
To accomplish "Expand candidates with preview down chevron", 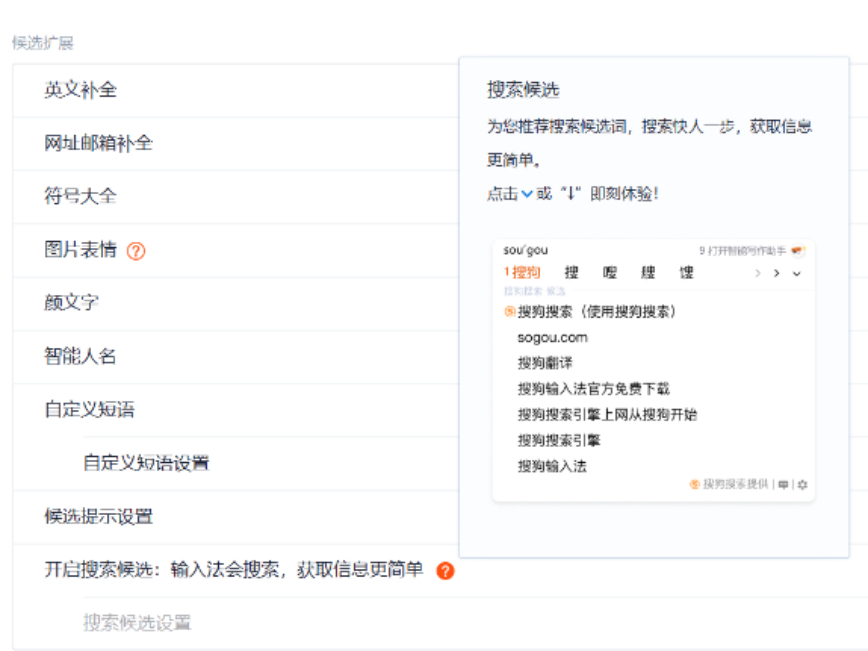I will 797,273.
